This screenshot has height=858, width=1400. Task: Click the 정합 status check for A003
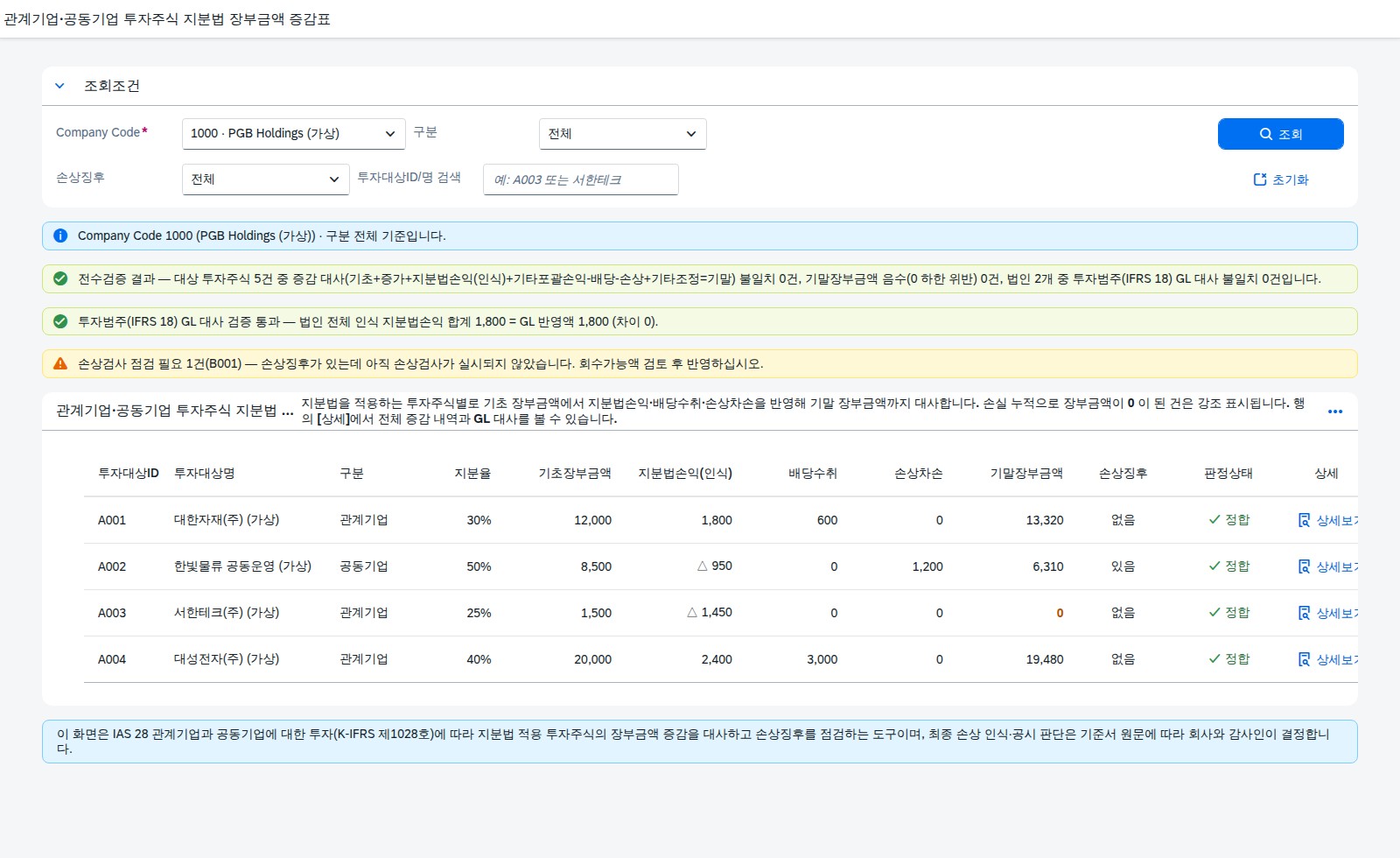[1228, 613]
